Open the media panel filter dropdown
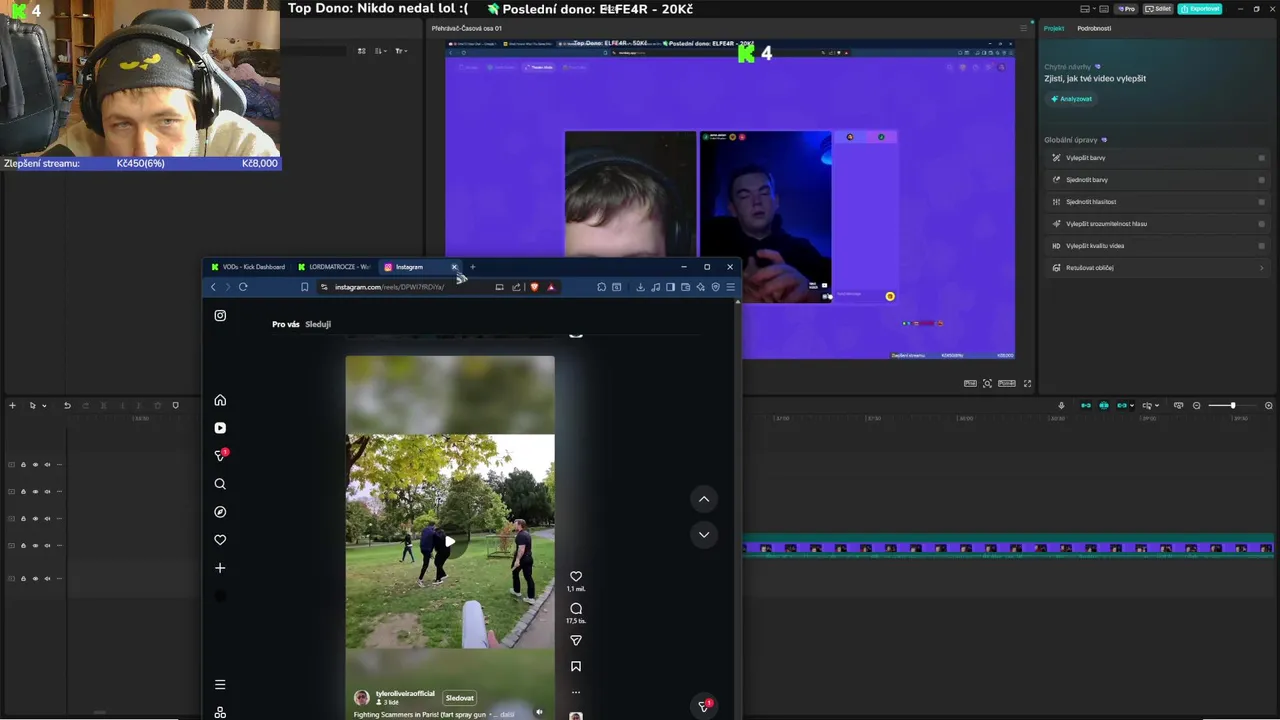 tap(400, 50)
